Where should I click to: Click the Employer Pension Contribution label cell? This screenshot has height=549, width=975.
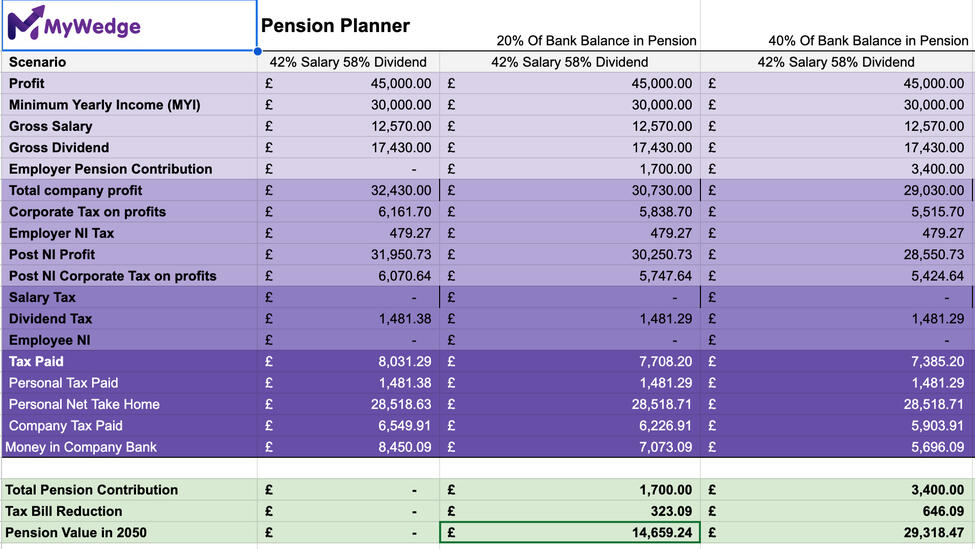point(110,169)
